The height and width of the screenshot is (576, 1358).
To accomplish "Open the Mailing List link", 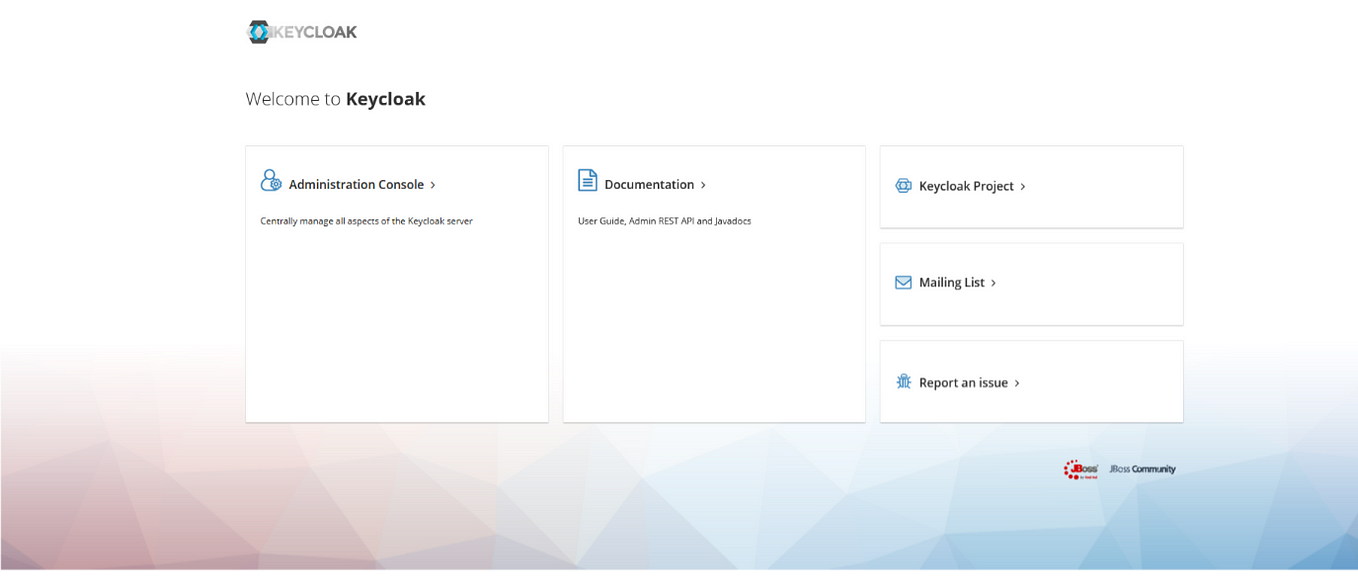I will (952, 283).
